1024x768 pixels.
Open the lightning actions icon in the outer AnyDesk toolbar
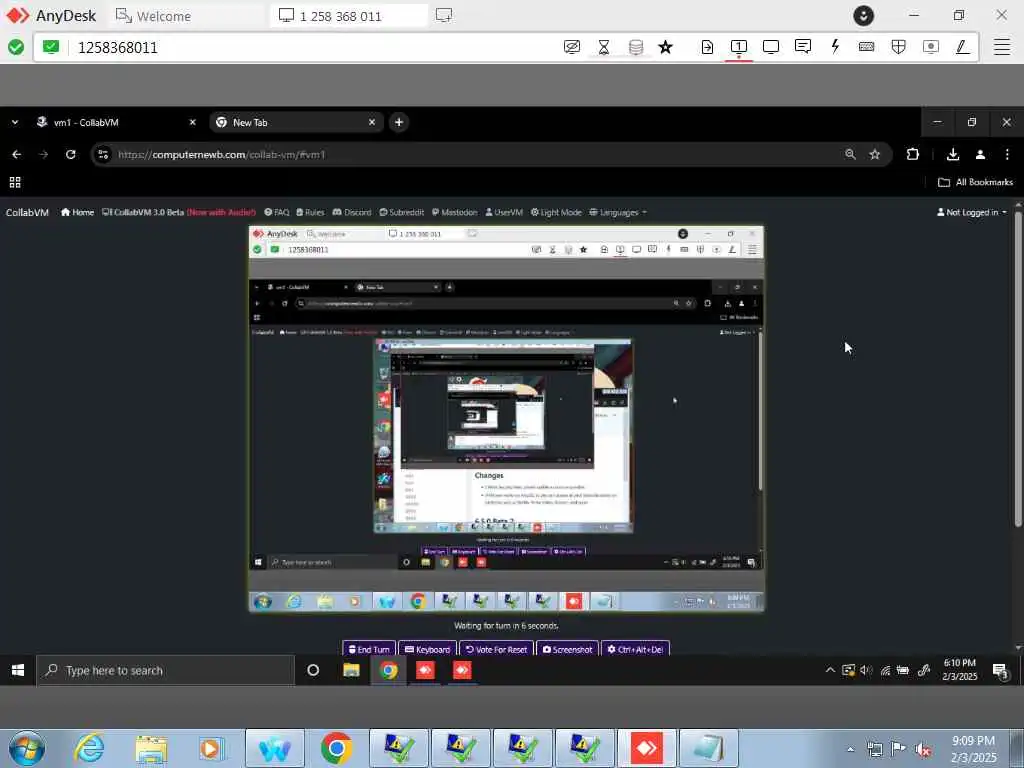(835, 46)
